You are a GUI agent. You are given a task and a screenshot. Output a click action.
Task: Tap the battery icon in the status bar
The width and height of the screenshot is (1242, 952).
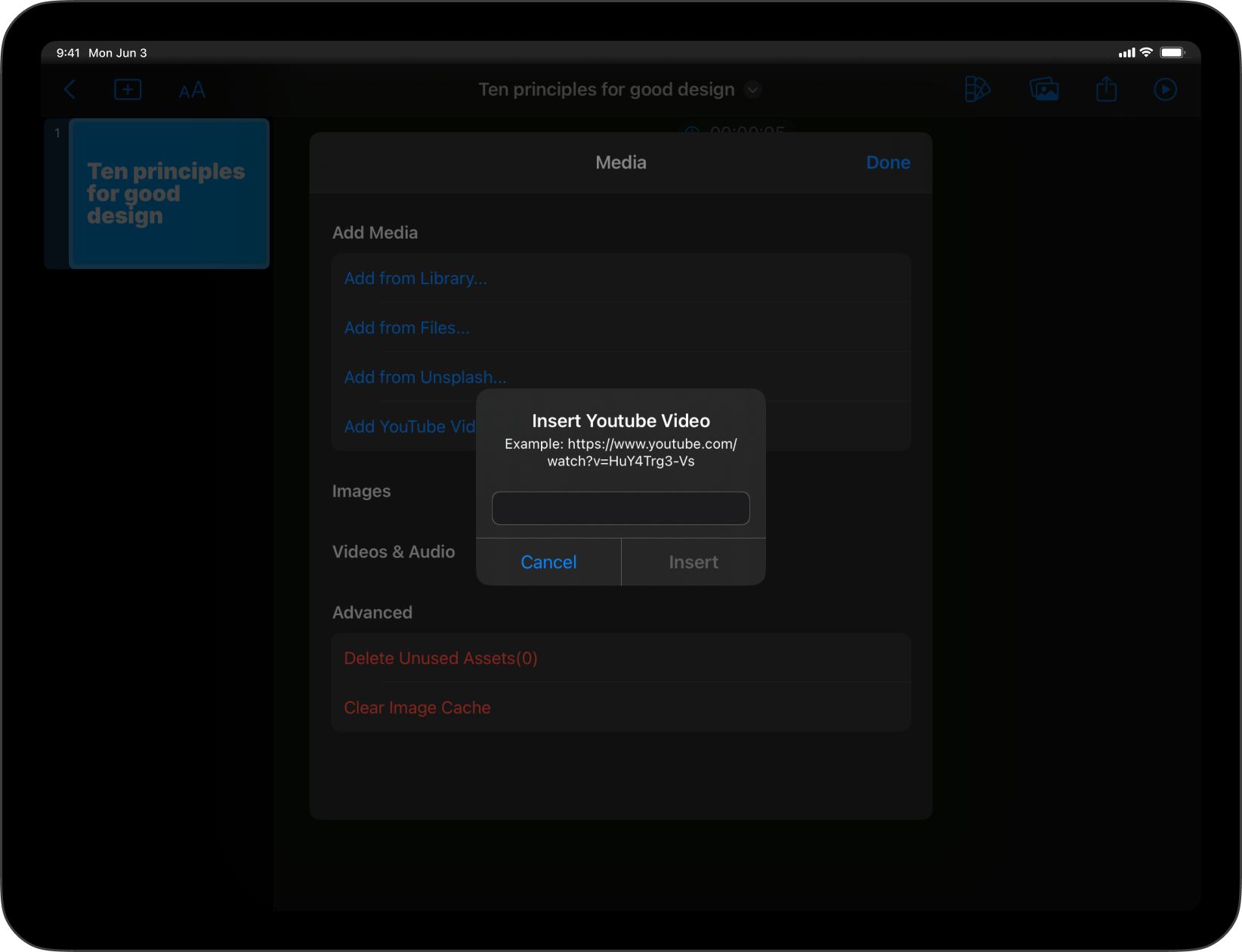[x=1173, y=52]
